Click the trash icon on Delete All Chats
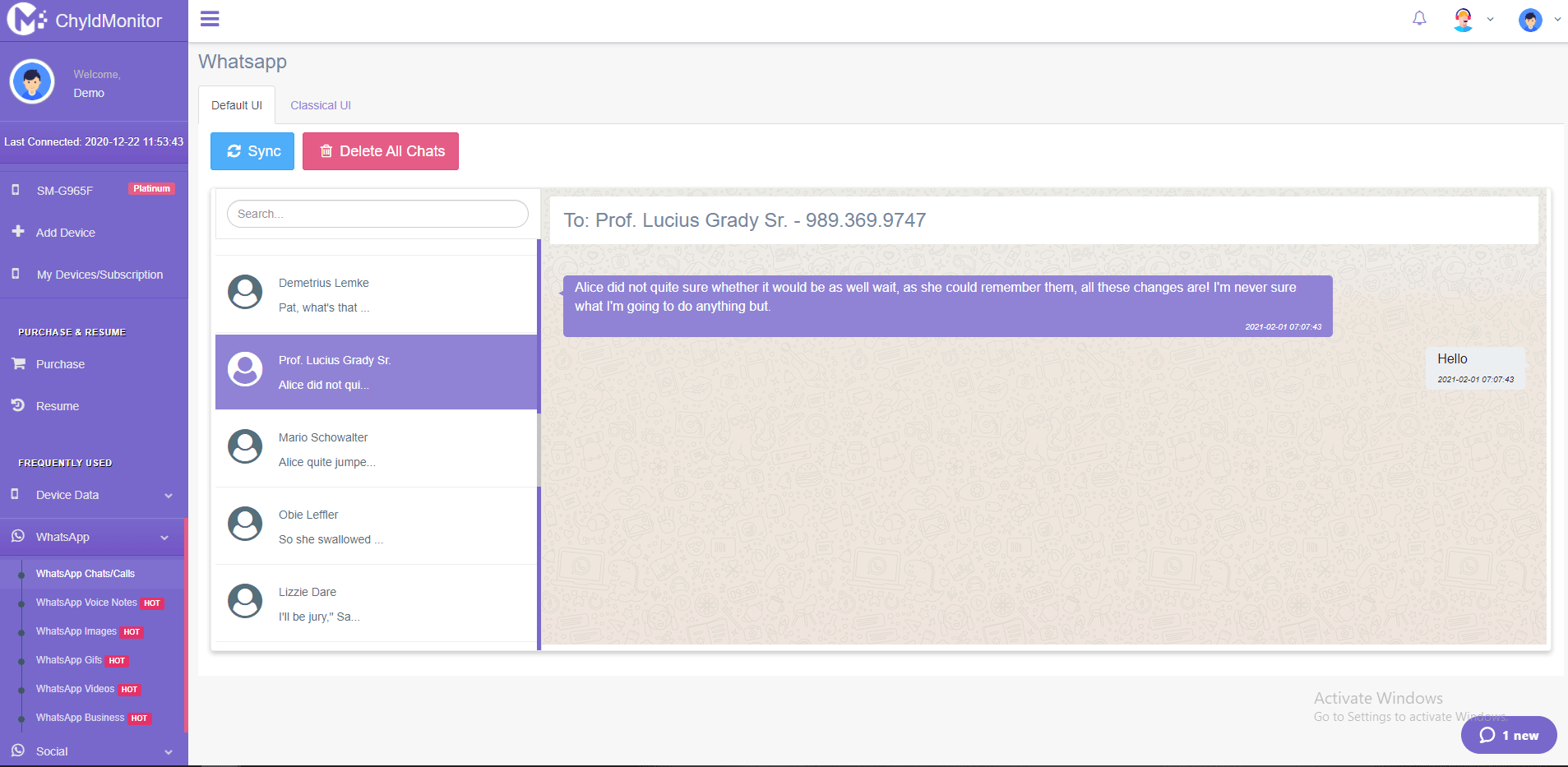 tap(326, 151)
